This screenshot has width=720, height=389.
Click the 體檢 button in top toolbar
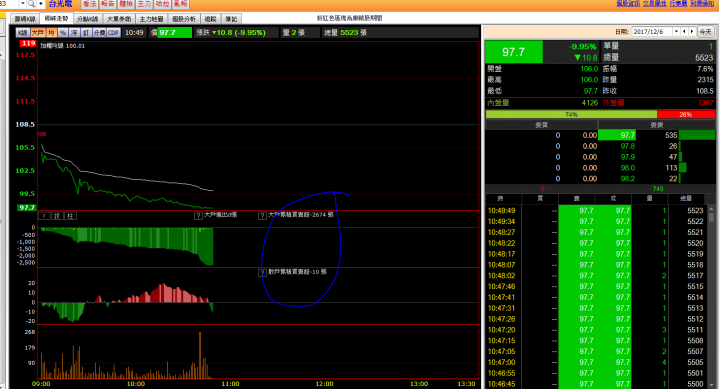click(126, 4)
